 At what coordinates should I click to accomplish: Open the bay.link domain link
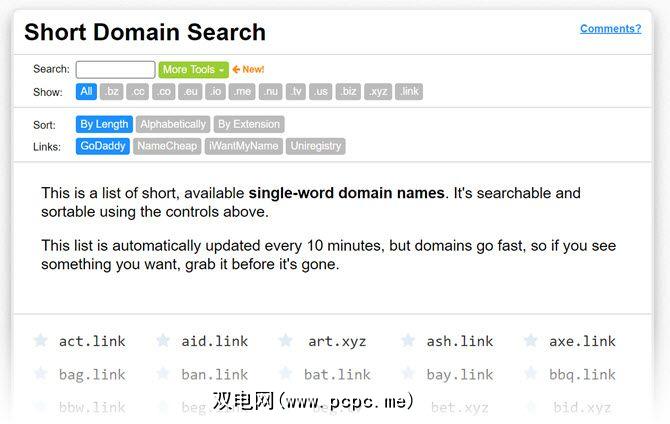click(460, 375)
